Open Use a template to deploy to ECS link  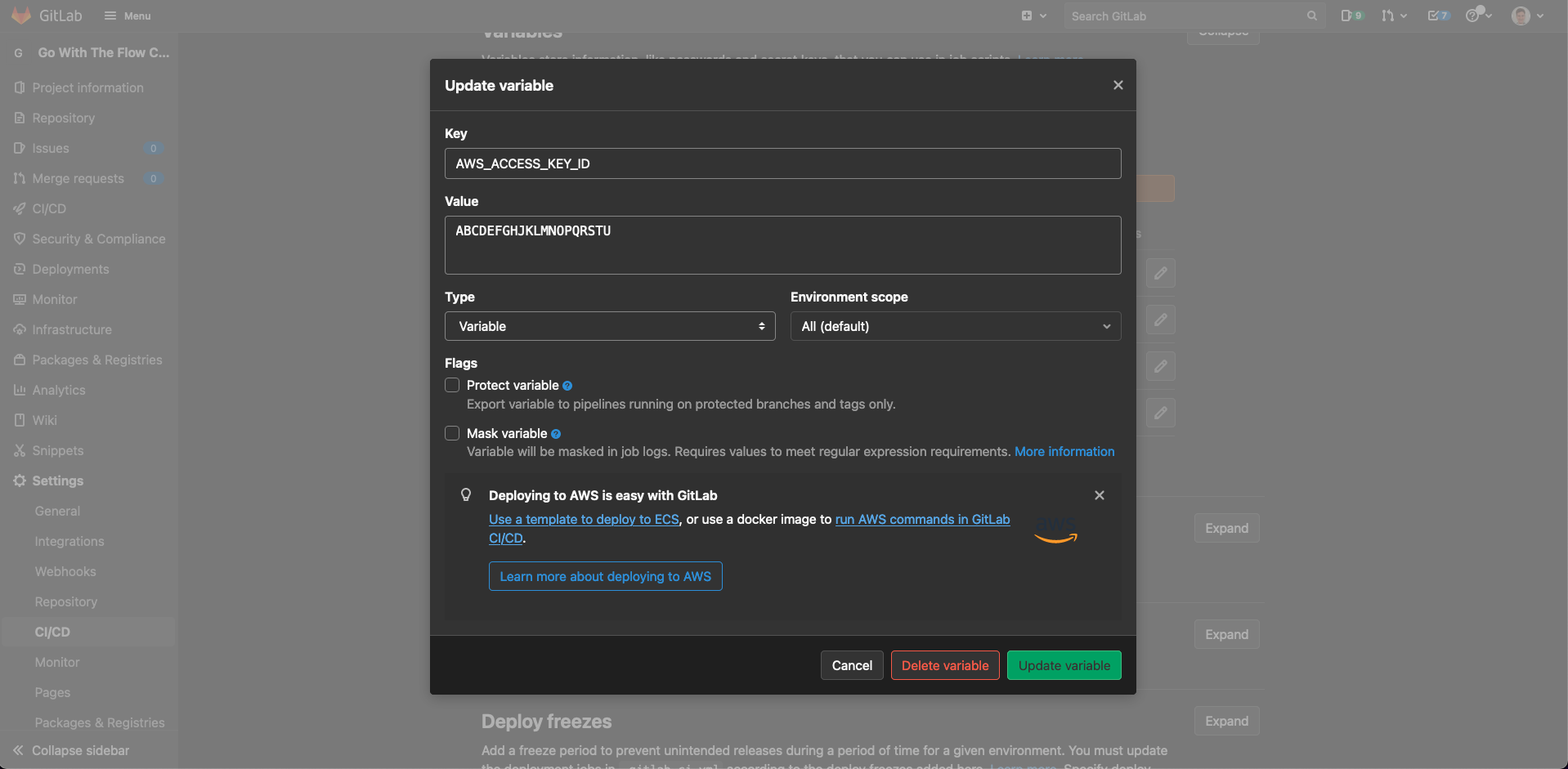(584, 520)
